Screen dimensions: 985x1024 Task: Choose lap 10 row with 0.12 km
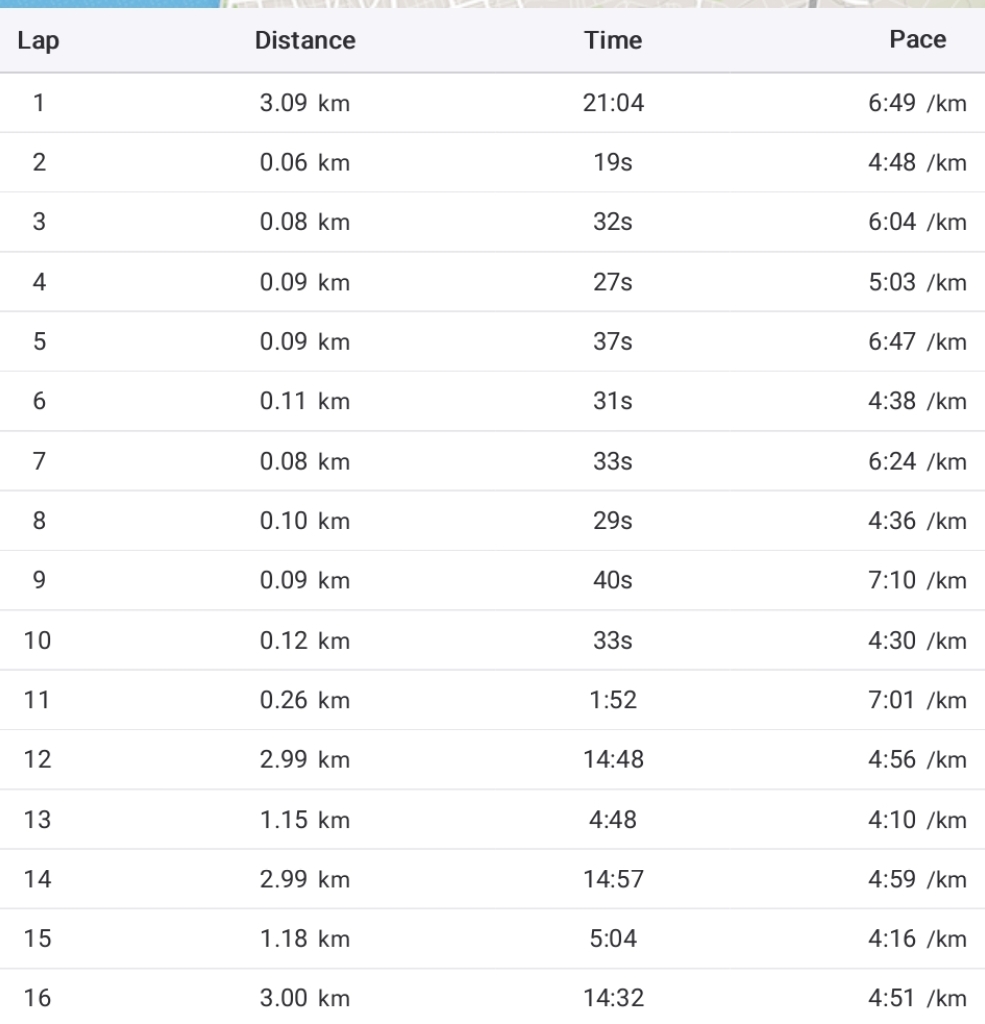coord(492,640)
